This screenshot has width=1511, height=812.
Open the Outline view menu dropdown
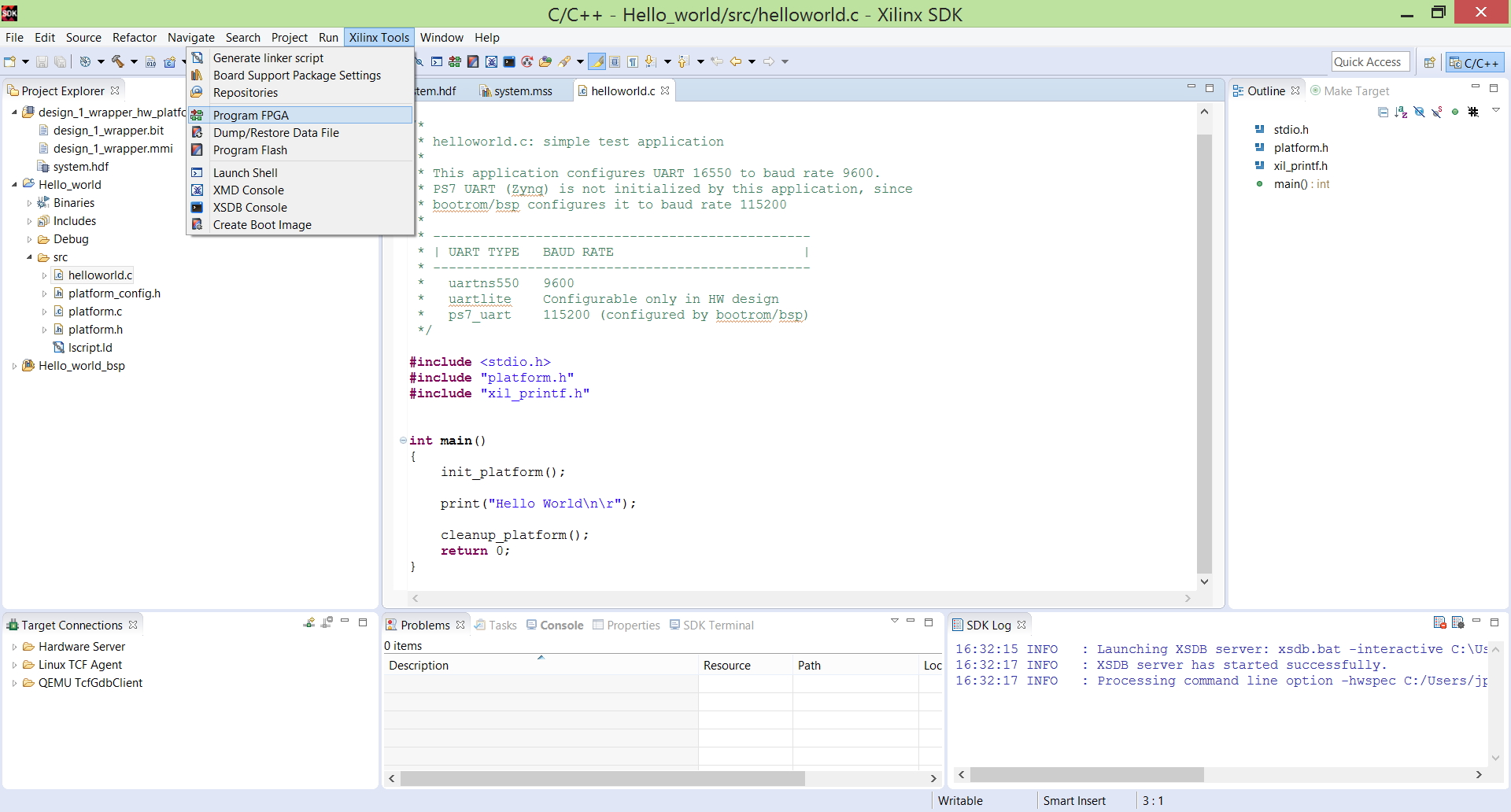coord(1496,111)
